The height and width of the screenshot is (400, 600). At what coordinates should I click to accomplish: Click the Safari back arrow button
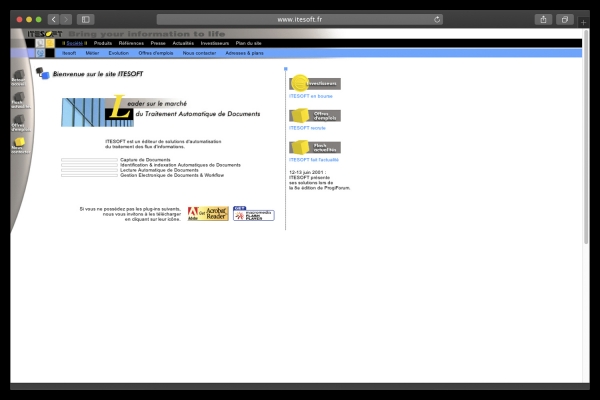click(x=53, y=19)
